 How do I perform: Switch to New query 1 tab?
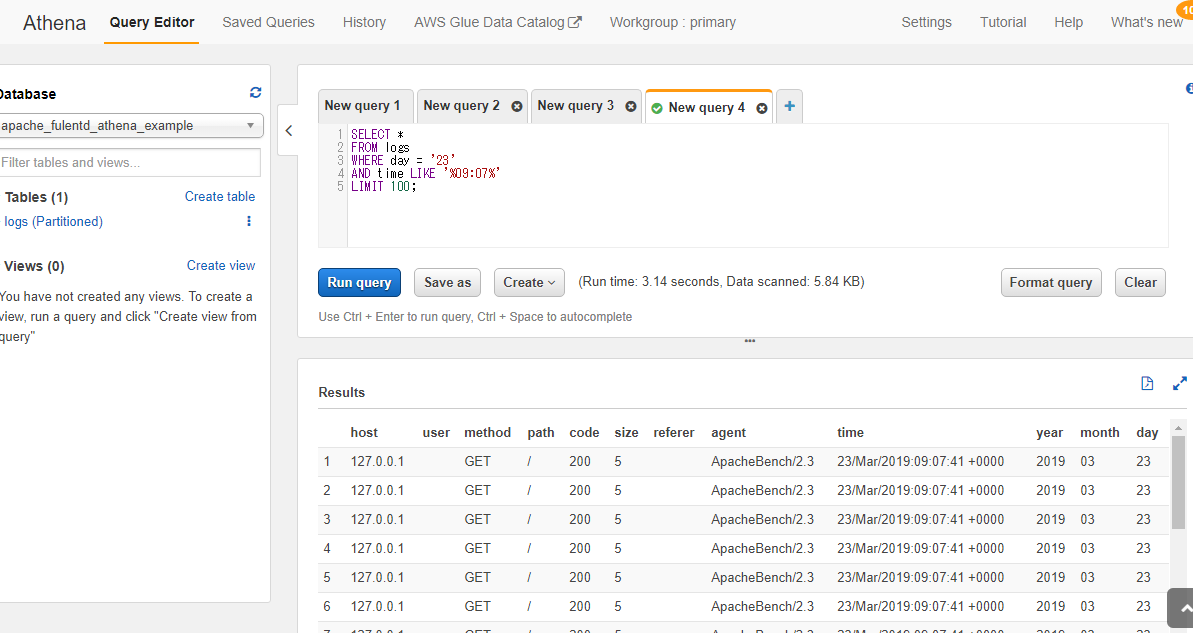(362, 106)
